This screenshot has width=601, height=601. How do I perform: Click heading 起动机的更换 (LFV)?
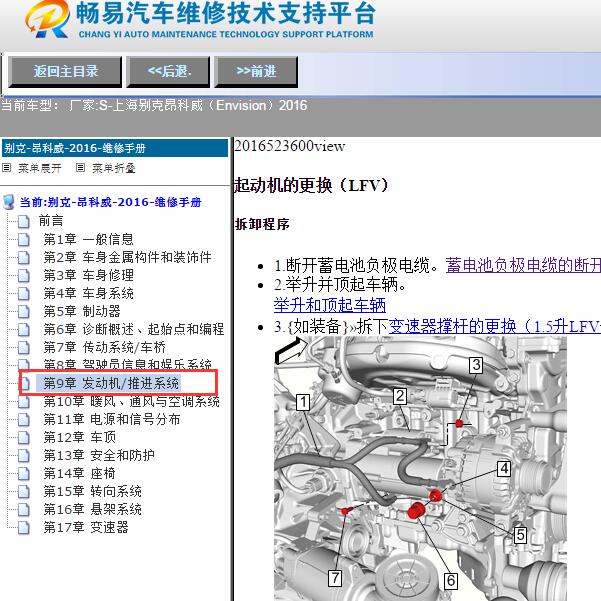click(311, 185)
